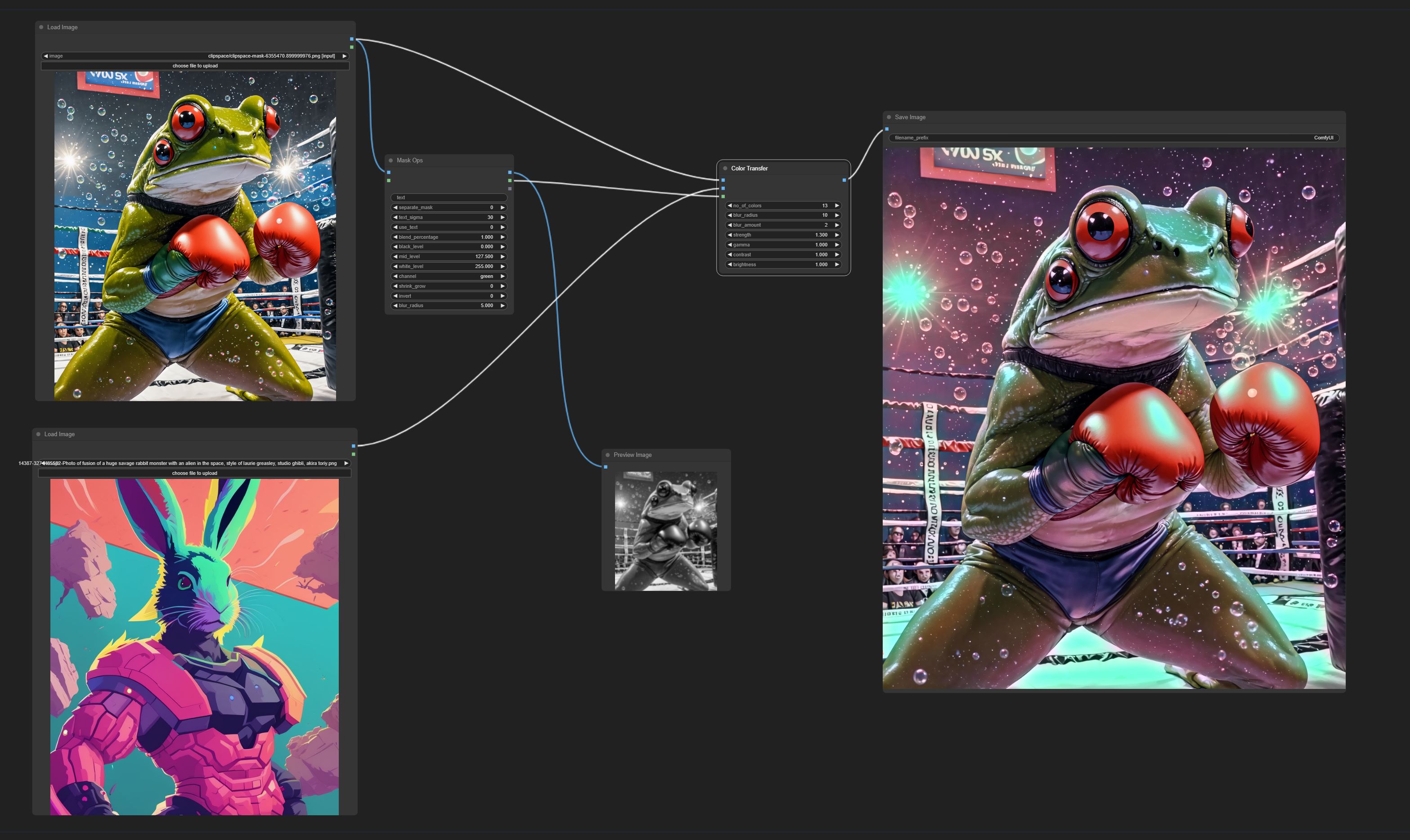Click the green mask input port of Mask Ops
The width and height of the screenshot is (1410, 840).
[x=388, y=181]
